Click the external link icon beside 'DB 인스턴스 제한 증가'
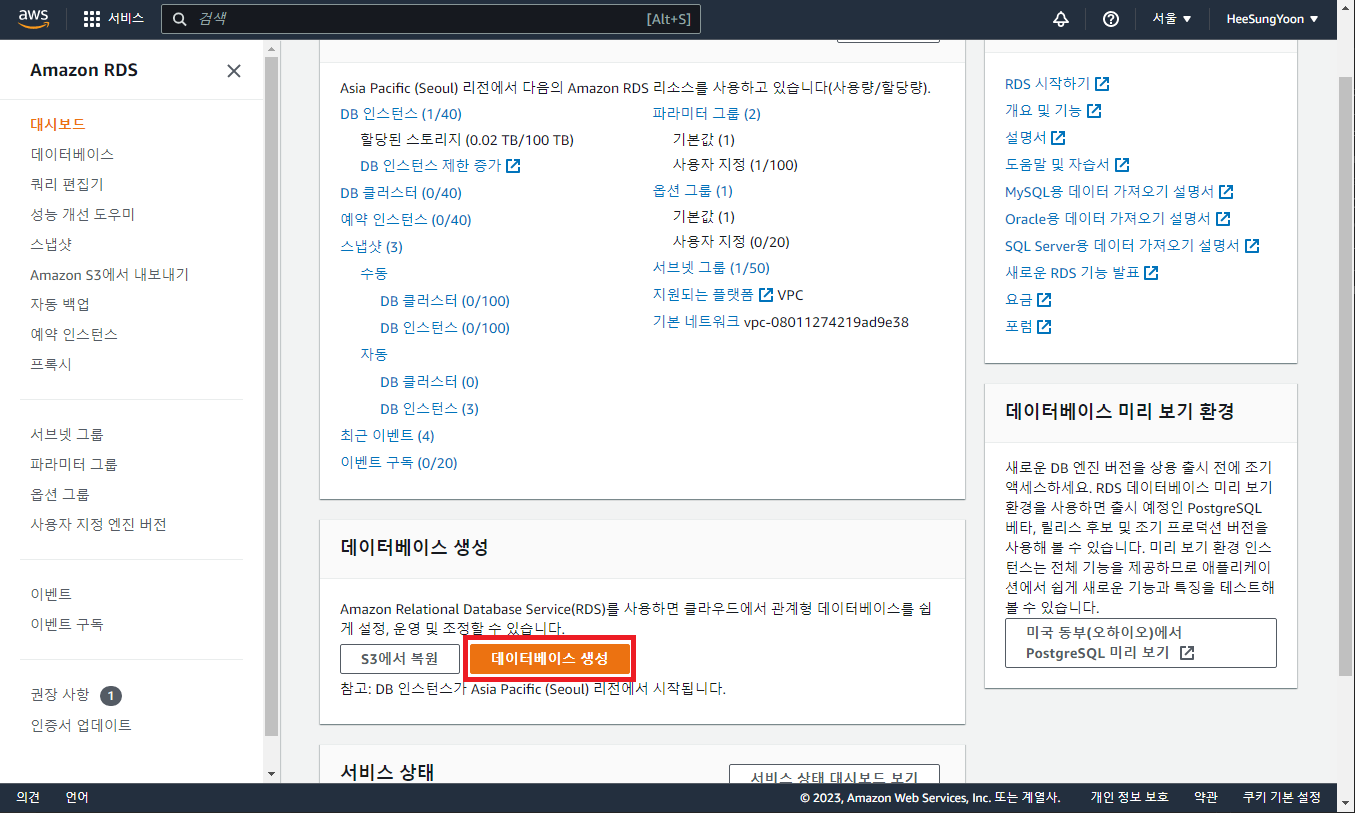Viewport: 1355px width, 813px height. point(513,166)
